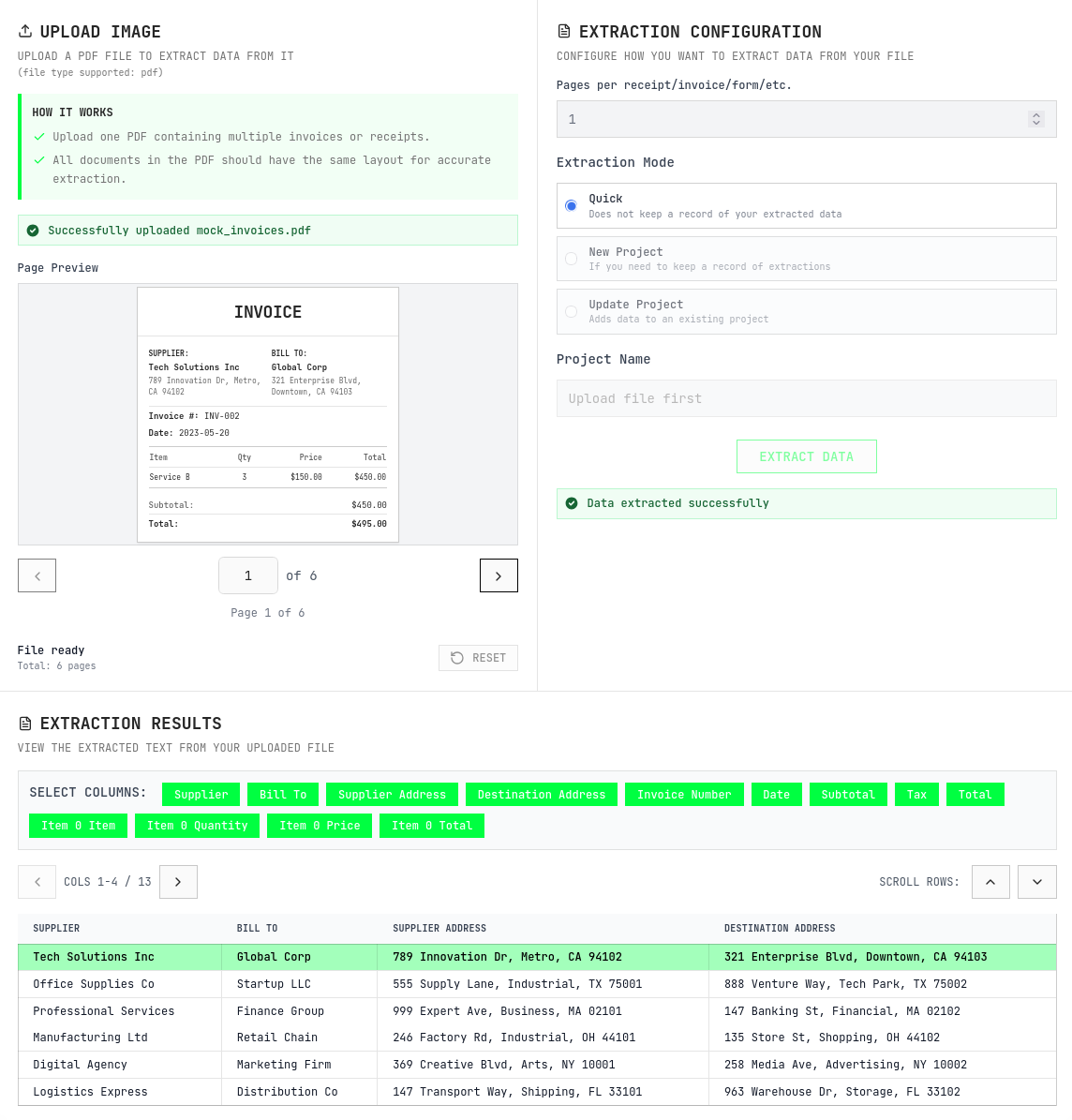Click the scroll rows down arrow icon
The width and height of the screenshot is (1072, 1120).
click(x=1036, y=881)
